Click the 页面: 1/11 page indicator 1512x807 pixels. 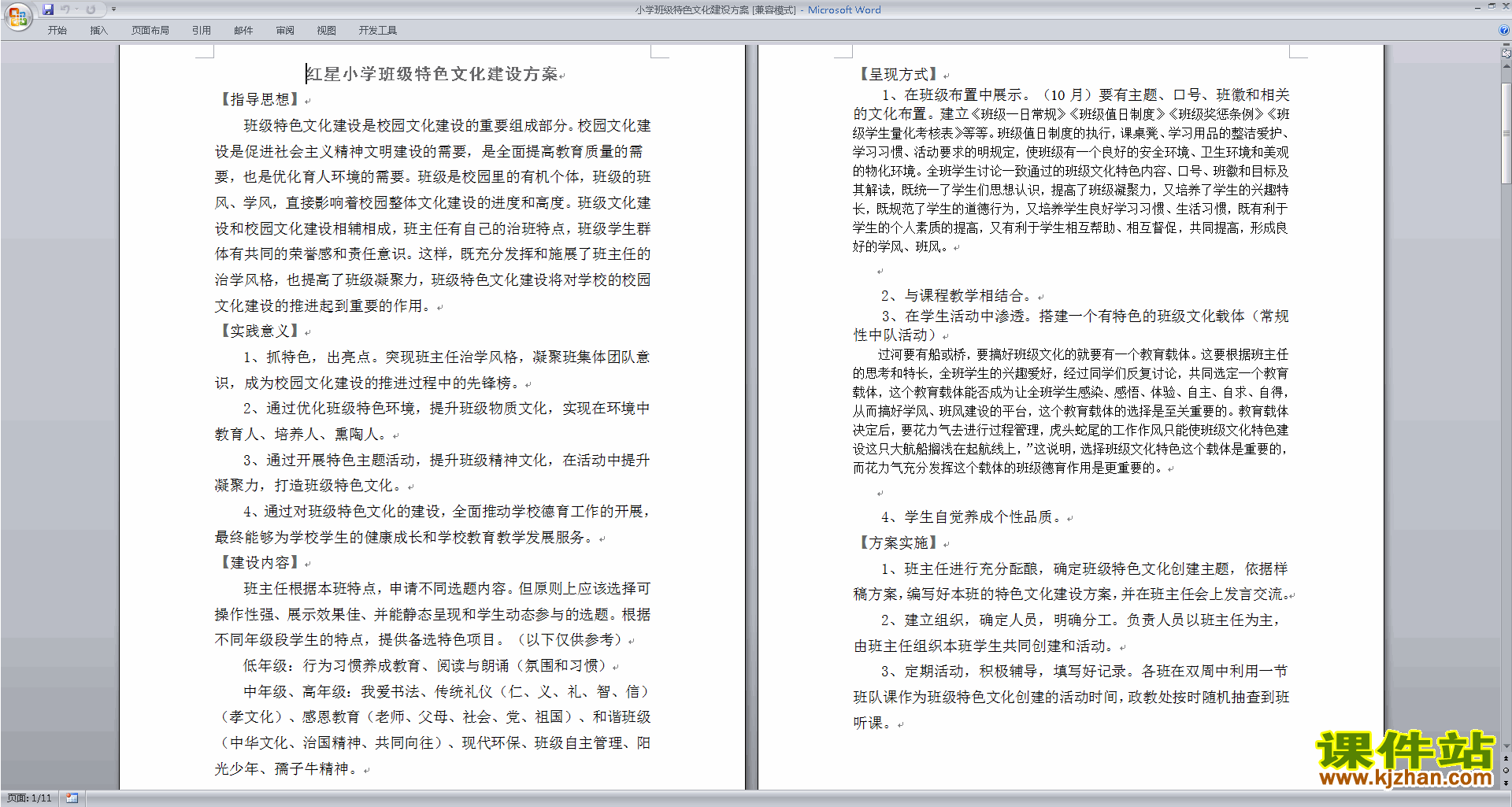29,798
